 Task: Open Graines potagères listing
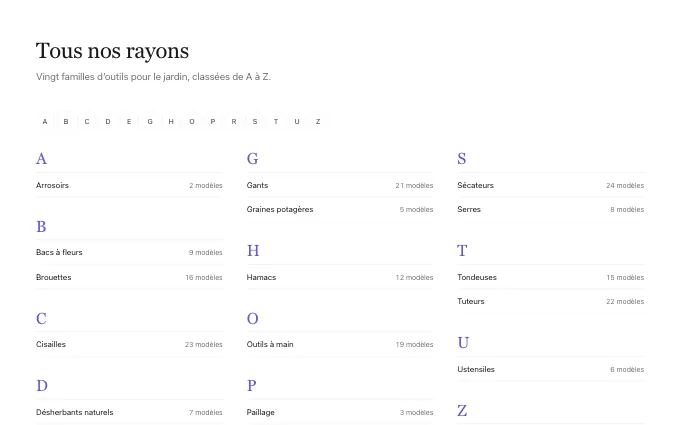click(x=340, y=209)
